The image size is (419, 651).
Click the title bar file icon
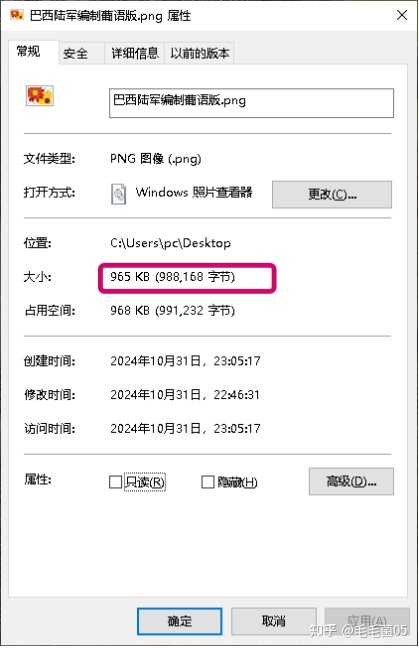tap(17, 15)
